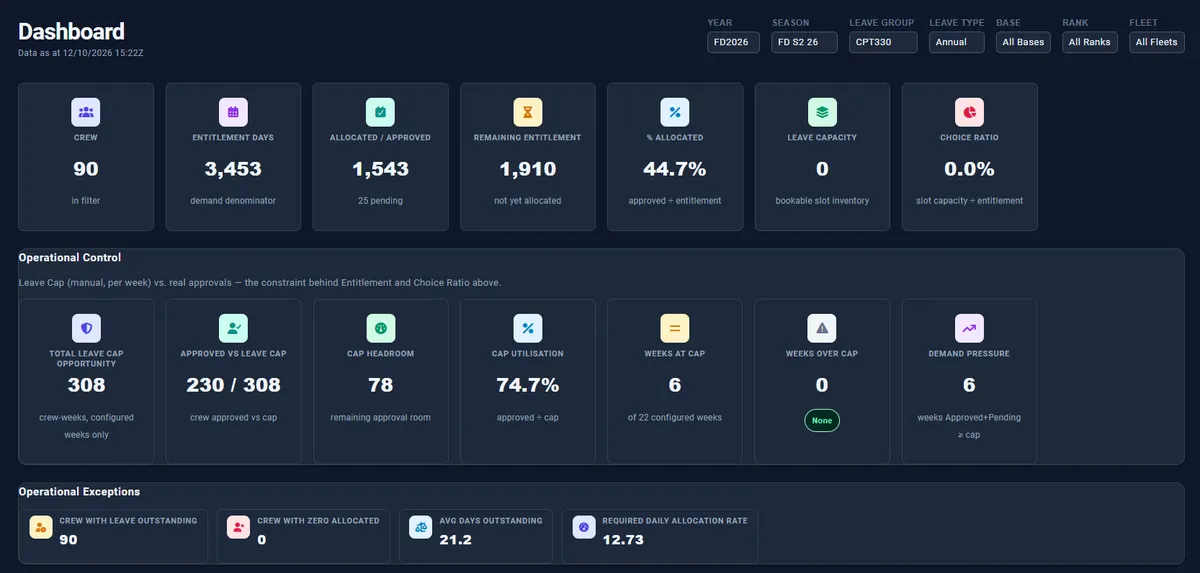This screenshot has height=573, width=1200.
Task: Click the 'remaining approval room' caption
Action: (380, 417)
